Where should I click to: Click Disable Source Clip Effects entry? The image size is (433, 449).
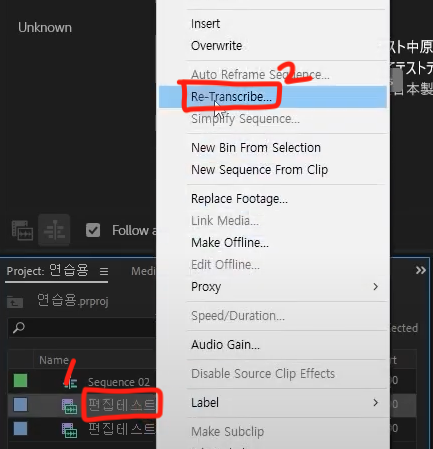263,374
